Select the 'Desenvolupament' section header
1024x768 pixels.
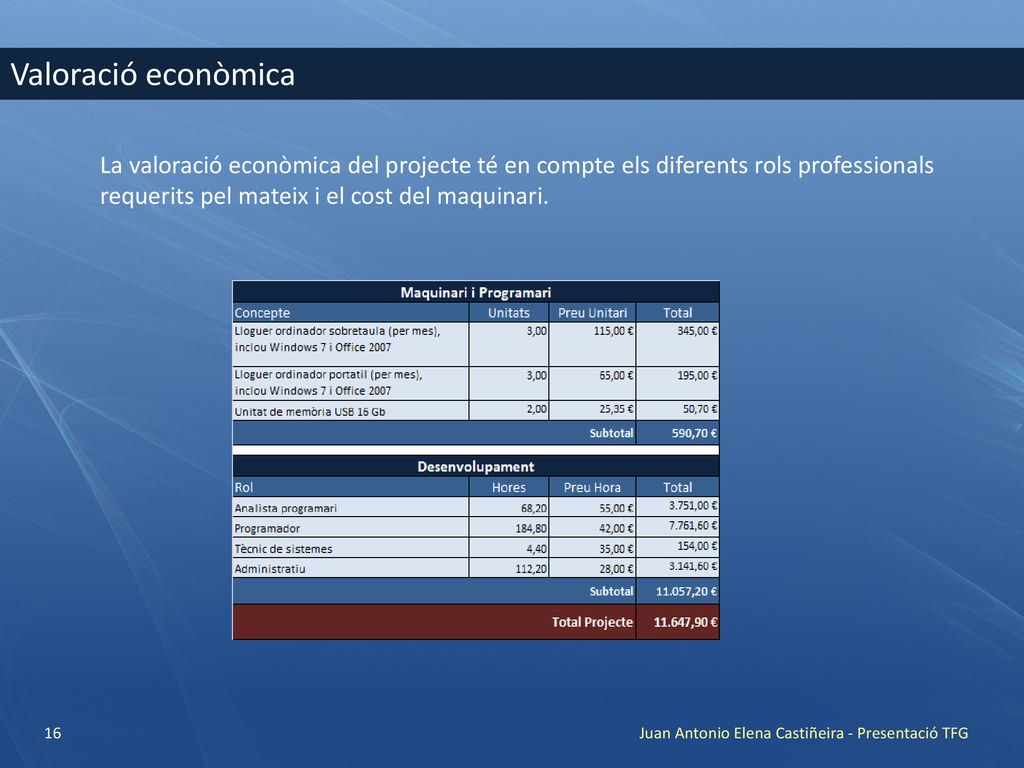(475, 466)
